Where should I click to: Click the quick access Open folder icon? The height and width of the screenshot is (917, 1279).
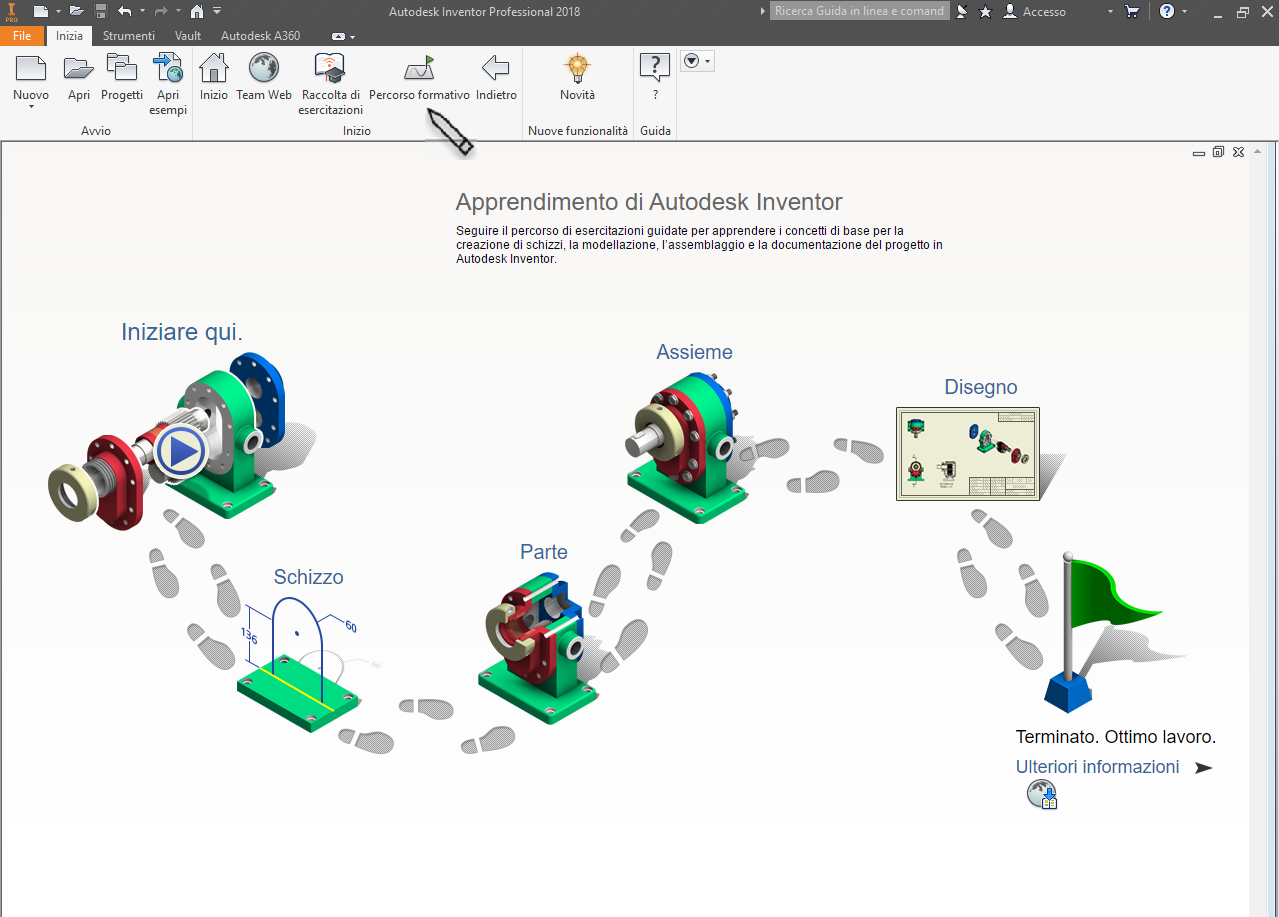click(77, 11)
